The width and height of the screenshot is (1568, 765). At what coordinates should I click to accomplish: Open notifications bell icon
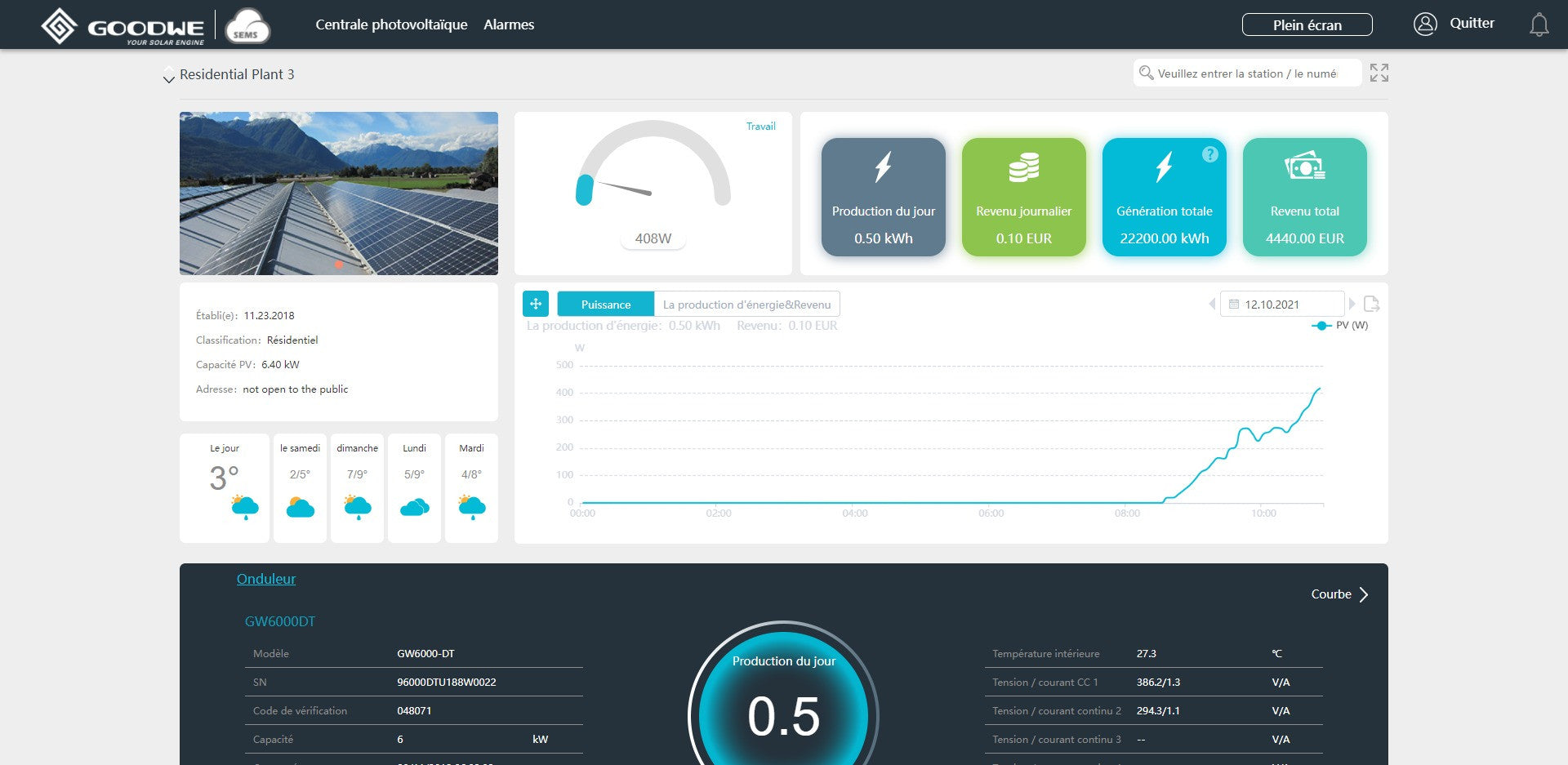coord(1539,24)
